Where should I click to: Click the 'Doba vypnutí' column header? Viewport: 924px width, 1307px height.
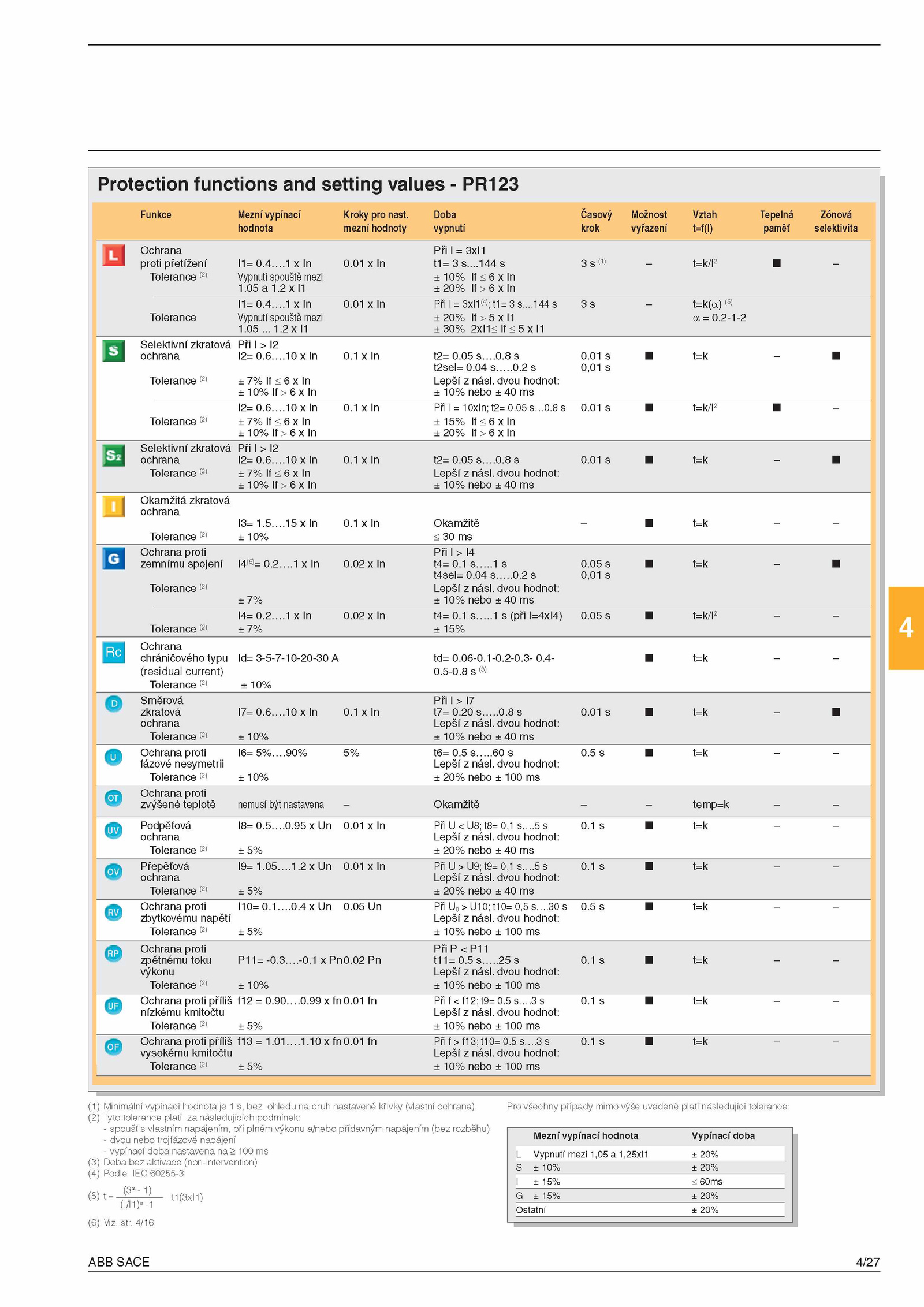tap(449, 221)
